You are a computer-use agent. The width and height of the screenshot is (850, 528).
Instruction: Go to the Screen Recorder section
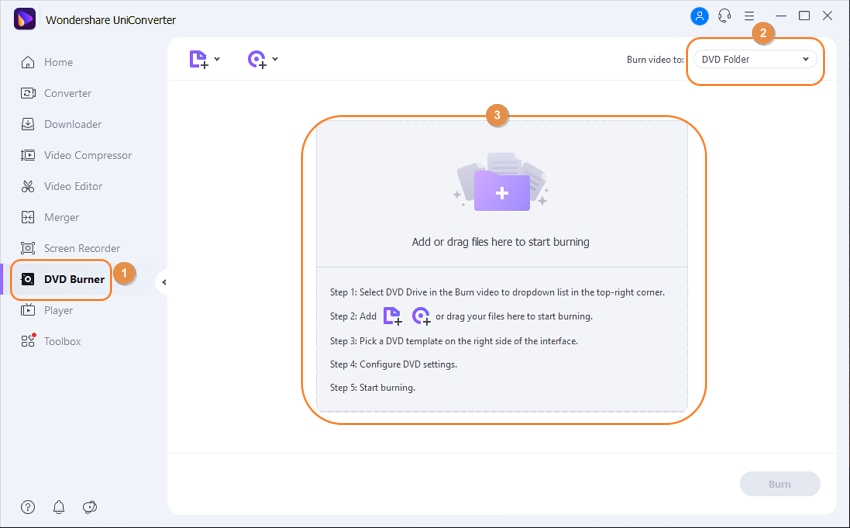click(x=81, y=248)
